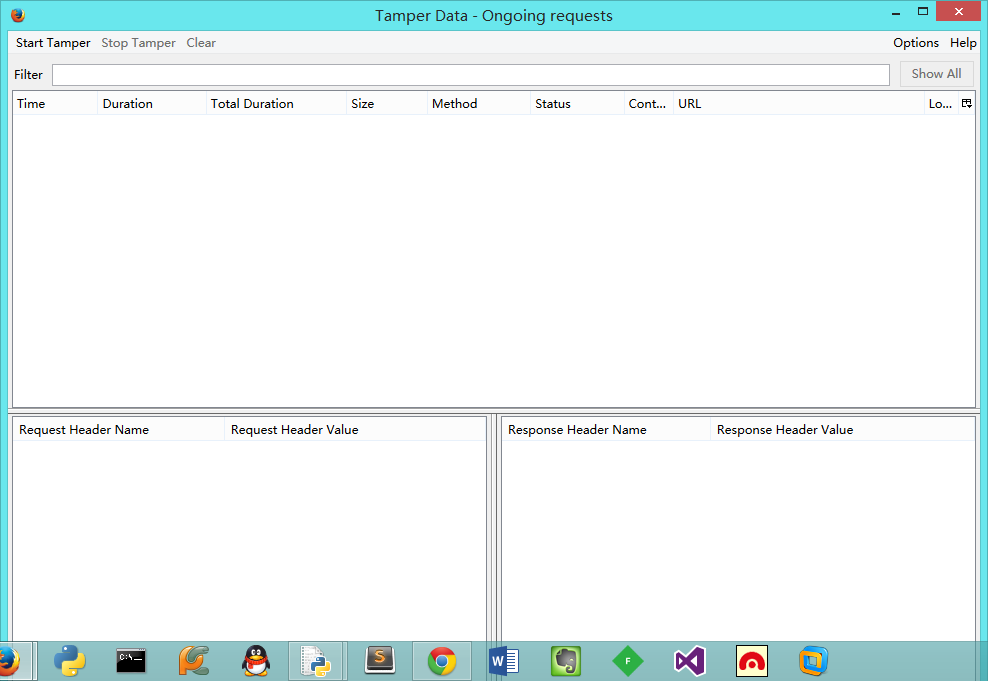The height and width of the screenshot is (681, 988).
Task: Maximize the Tamper Data window
Action: (923, 11)
